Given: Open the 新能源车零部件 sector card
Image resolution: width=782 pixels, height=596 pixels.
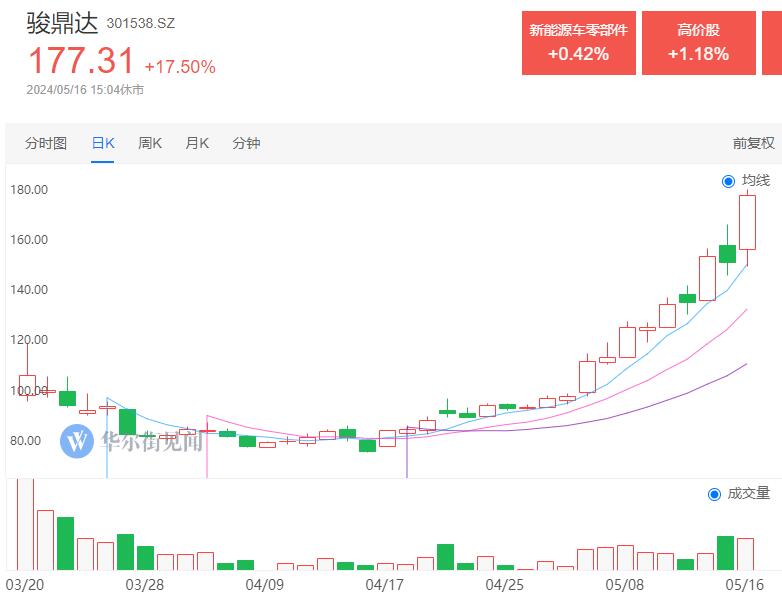Looking at the screenshot, I should [x=579, y=43].
